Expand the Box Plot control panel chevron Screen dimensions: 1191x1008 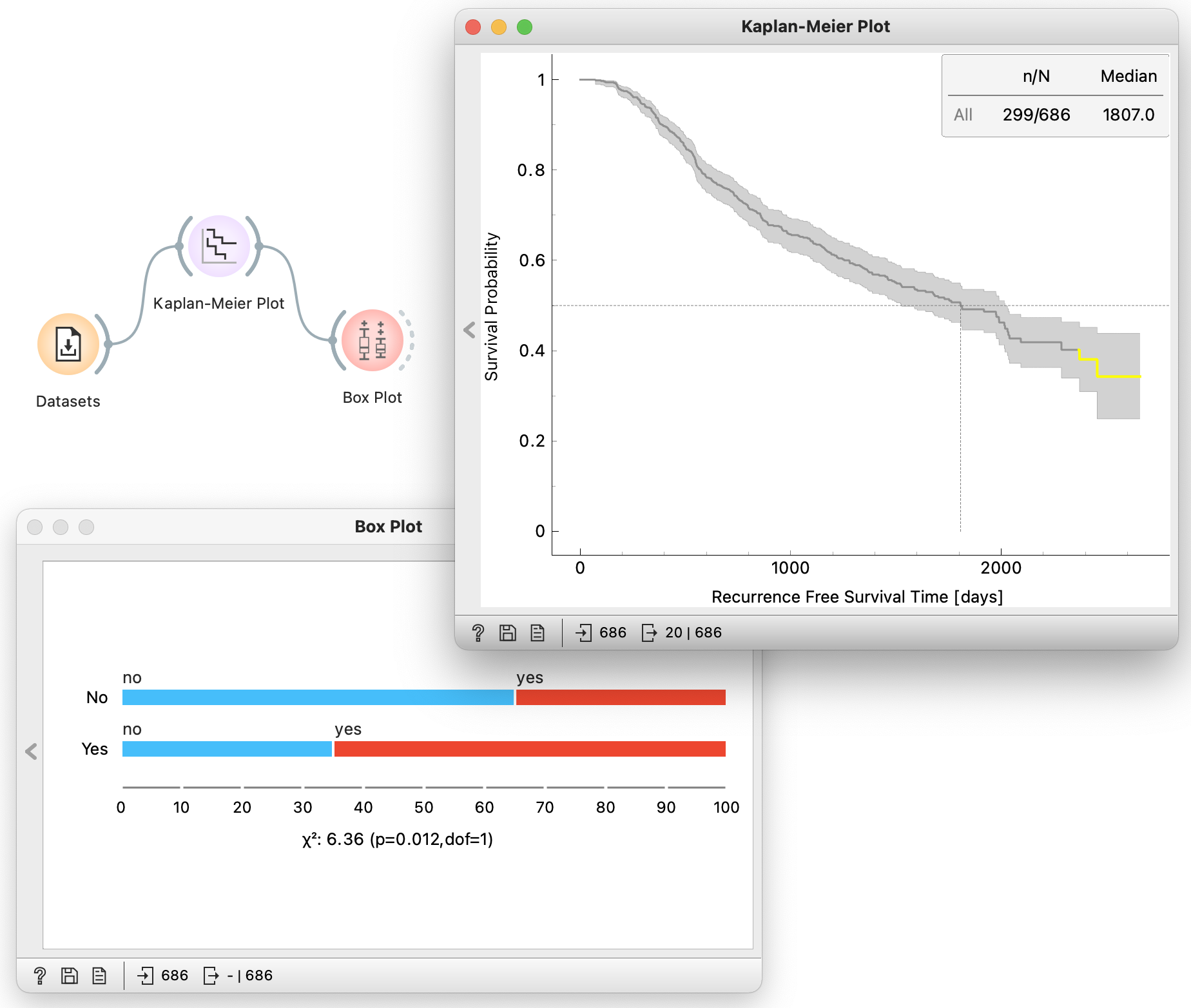(31, 751)
